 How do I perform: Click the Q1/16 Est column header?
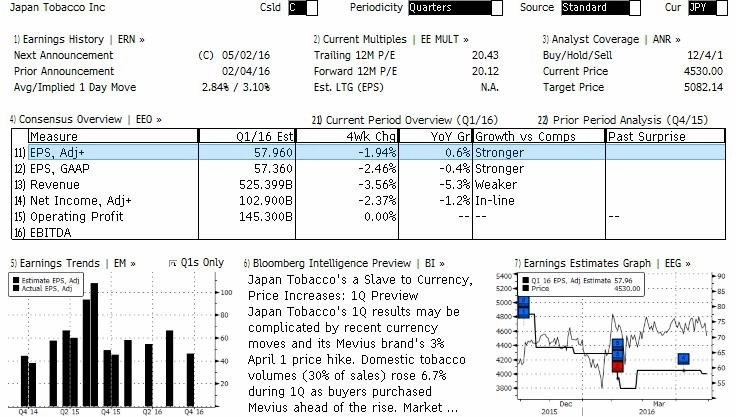pos(247,136)
